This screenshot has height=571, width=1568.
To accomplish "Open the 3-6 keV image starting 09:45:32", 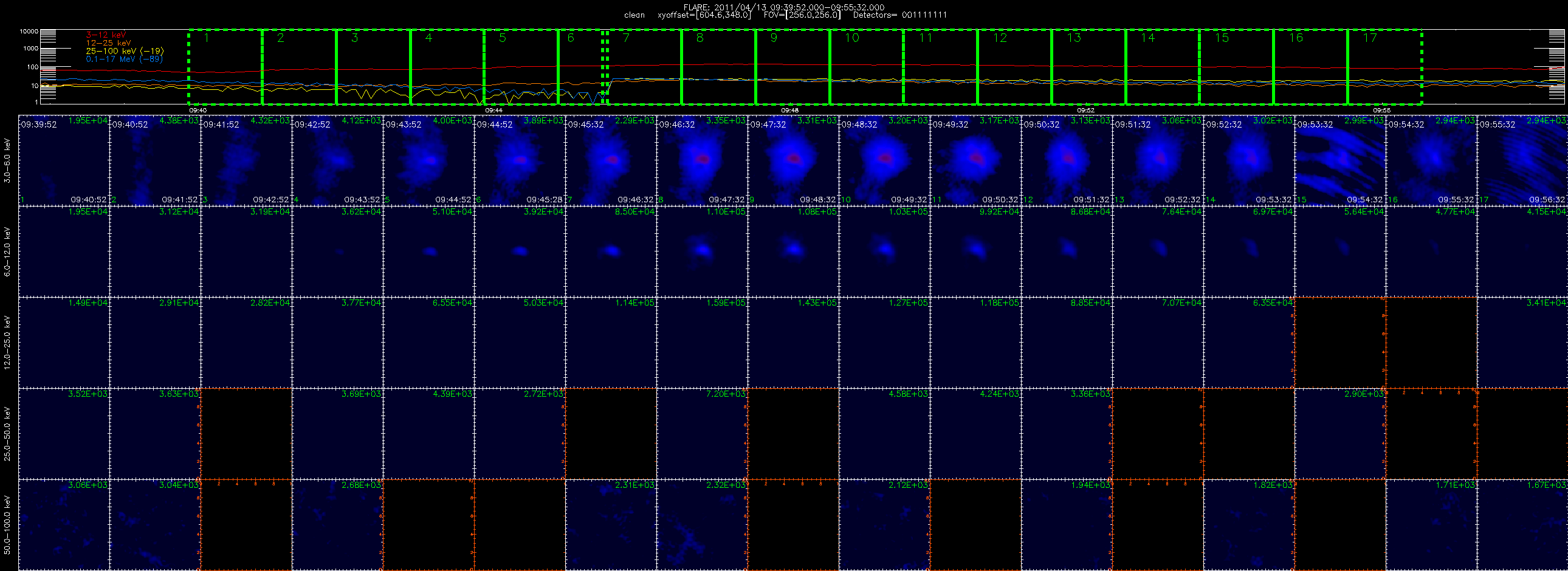I will tap(611, 160).
